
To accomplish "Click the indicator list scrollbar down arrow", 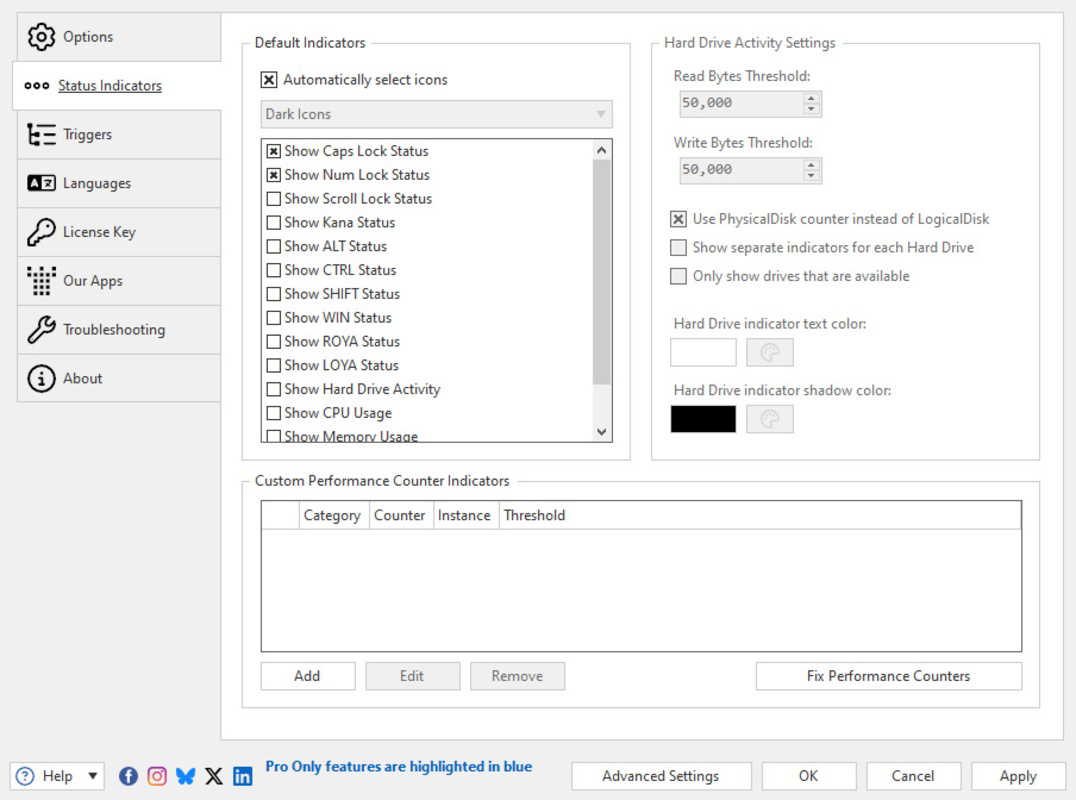I will tap(601, 431).
